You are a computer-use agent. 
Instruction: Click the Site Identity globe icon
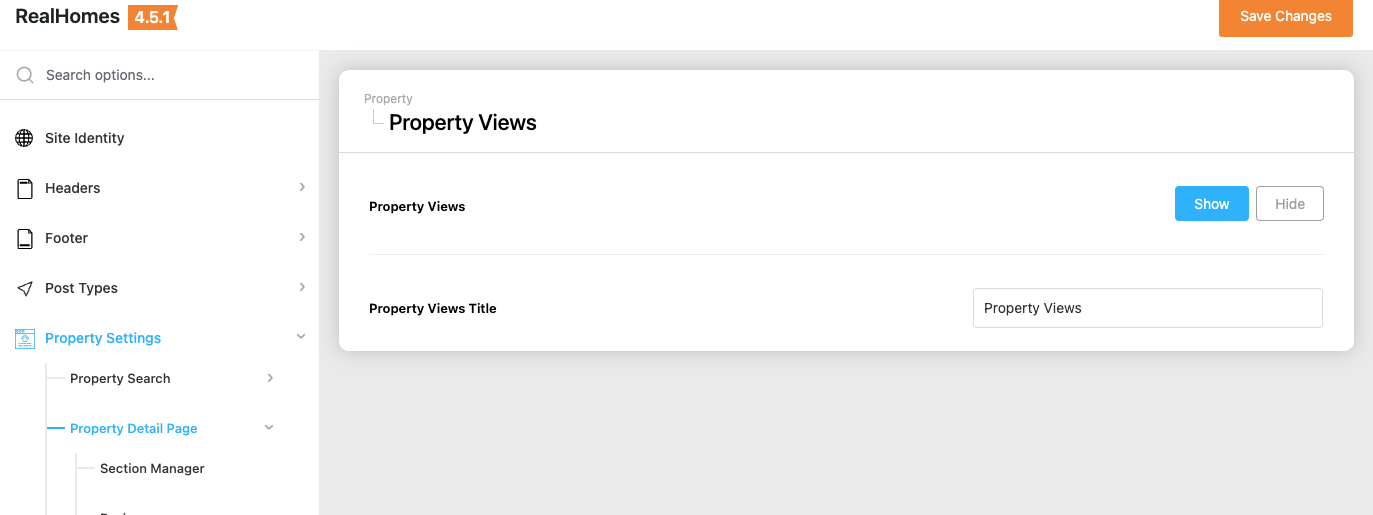point(25,138)
